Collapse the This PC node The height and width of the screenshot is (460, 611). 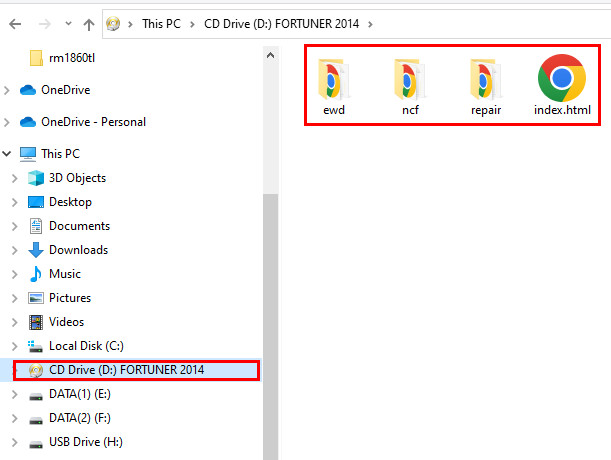(7, 154)
